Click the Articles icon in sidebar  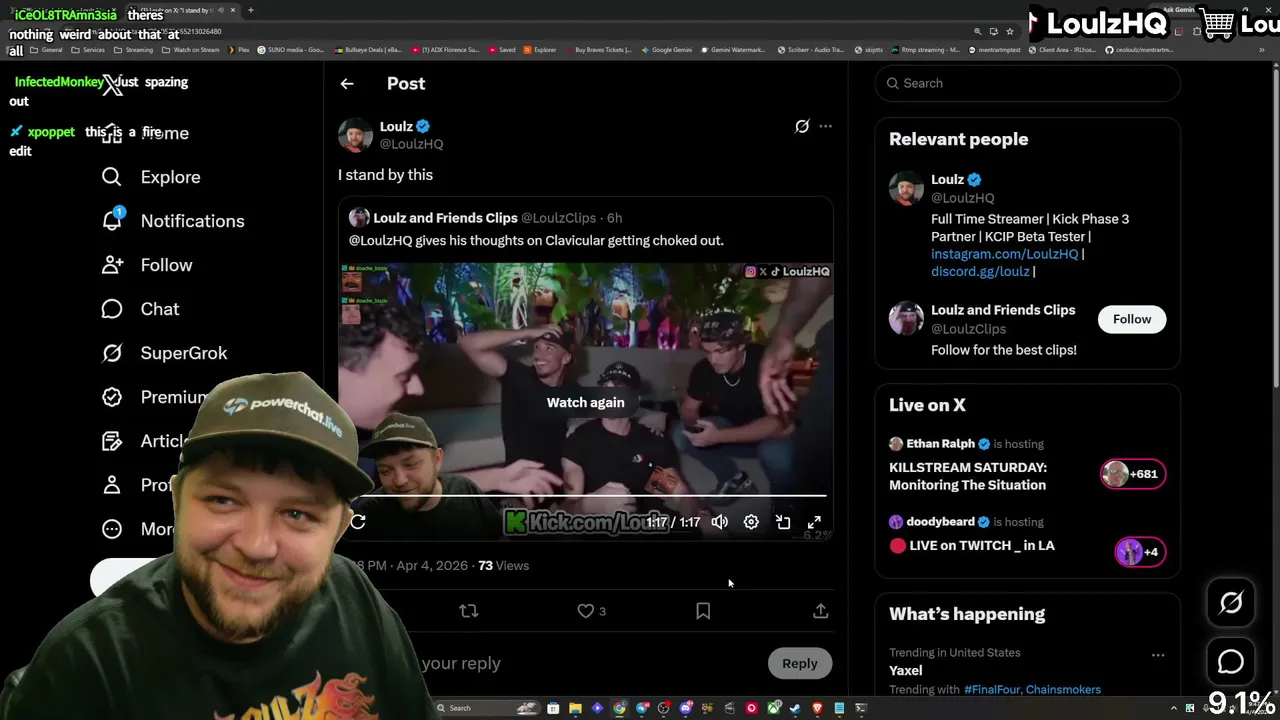pyautogui.click(x=112, y=441)
